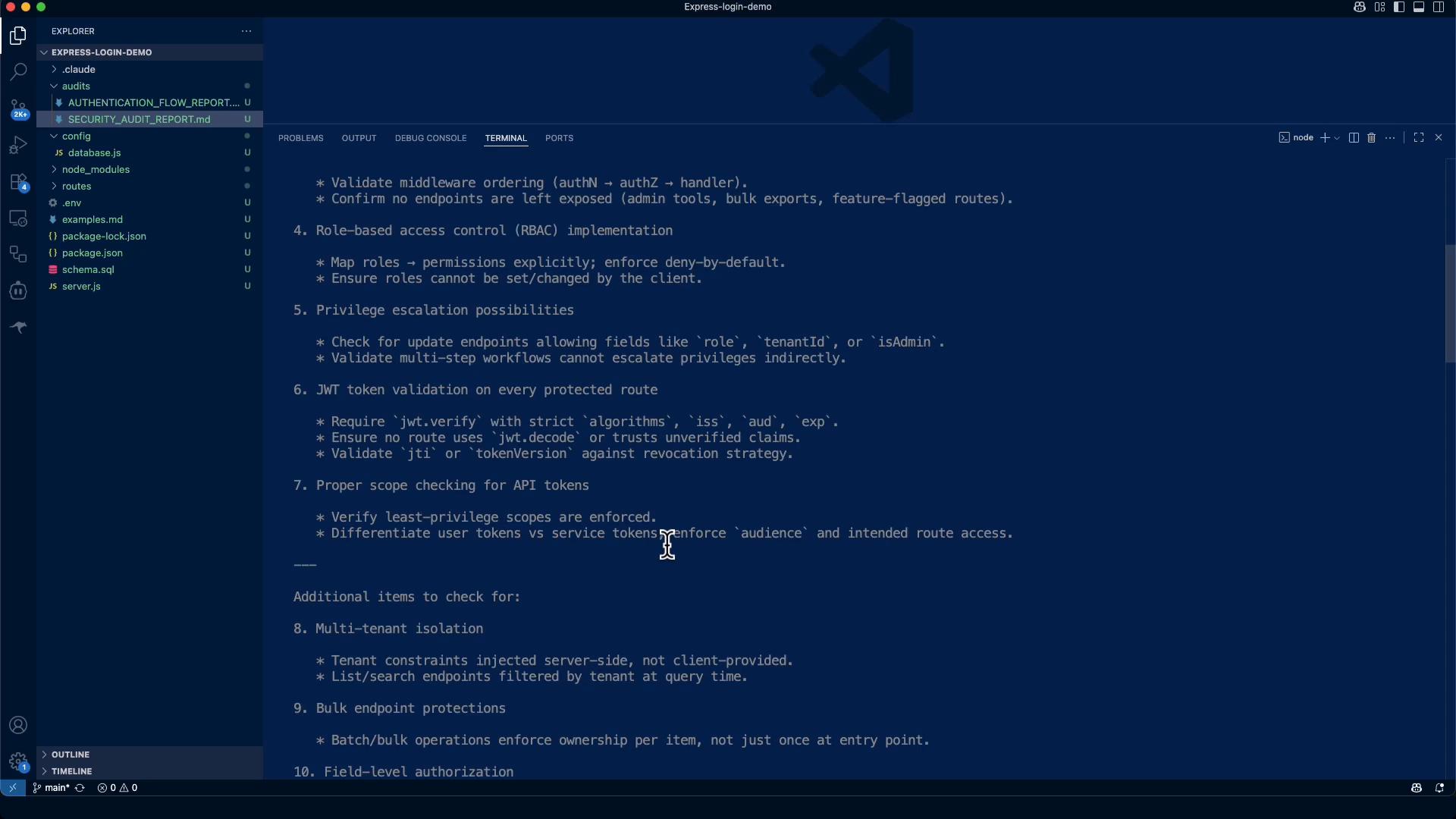Switch to the PROBLEMS tab
The image size is (1456, 819).
pos(301,138)
